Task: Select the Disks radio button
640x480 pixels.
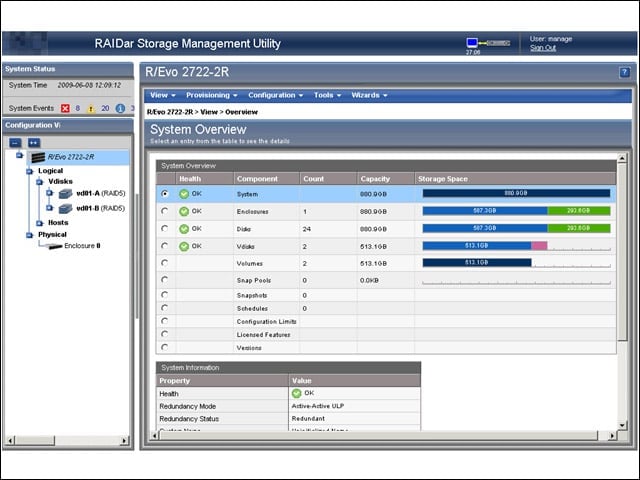Action: [x=164, y=229]
